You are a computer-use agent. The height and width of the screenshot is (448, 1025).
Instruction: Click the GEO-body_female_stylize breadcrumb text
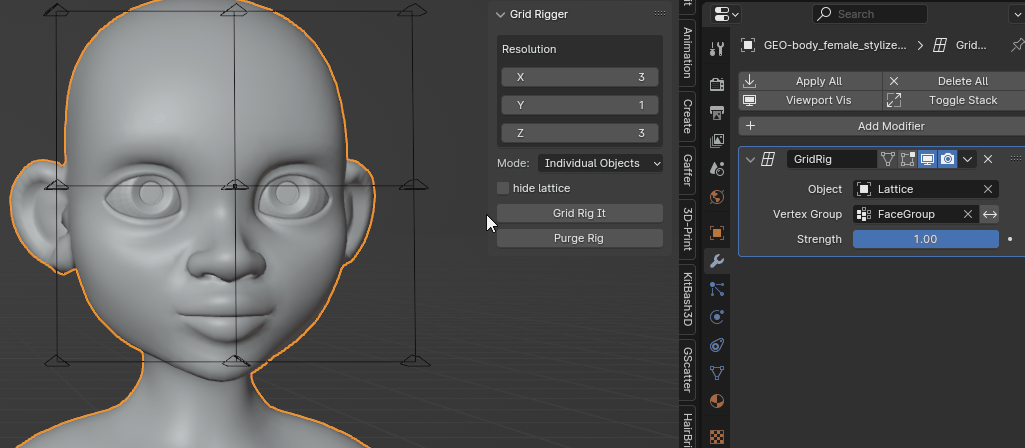point(835,45)
